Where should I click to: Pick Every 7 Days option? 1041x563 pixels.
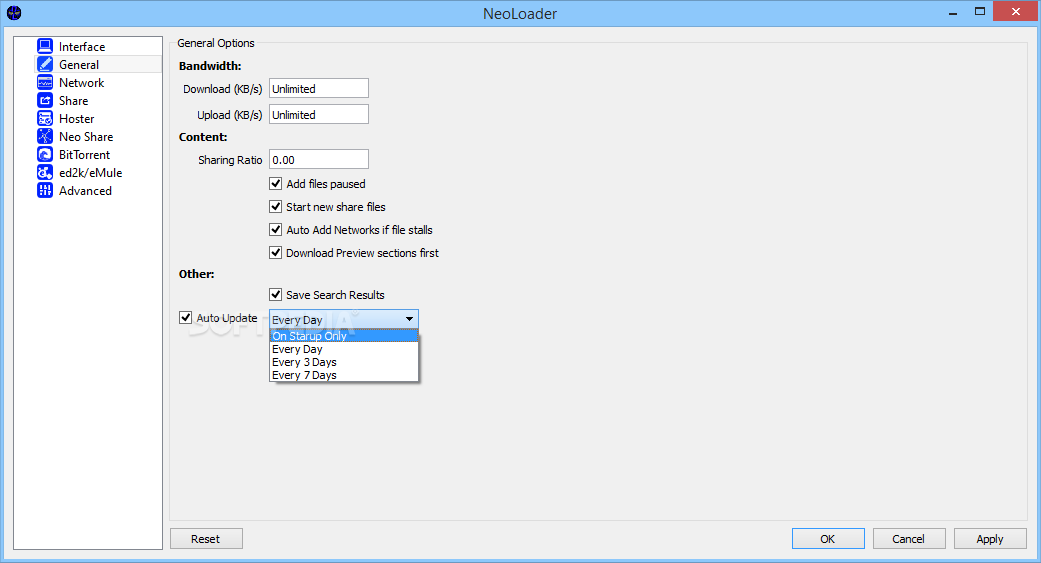(x=344, y=375)
